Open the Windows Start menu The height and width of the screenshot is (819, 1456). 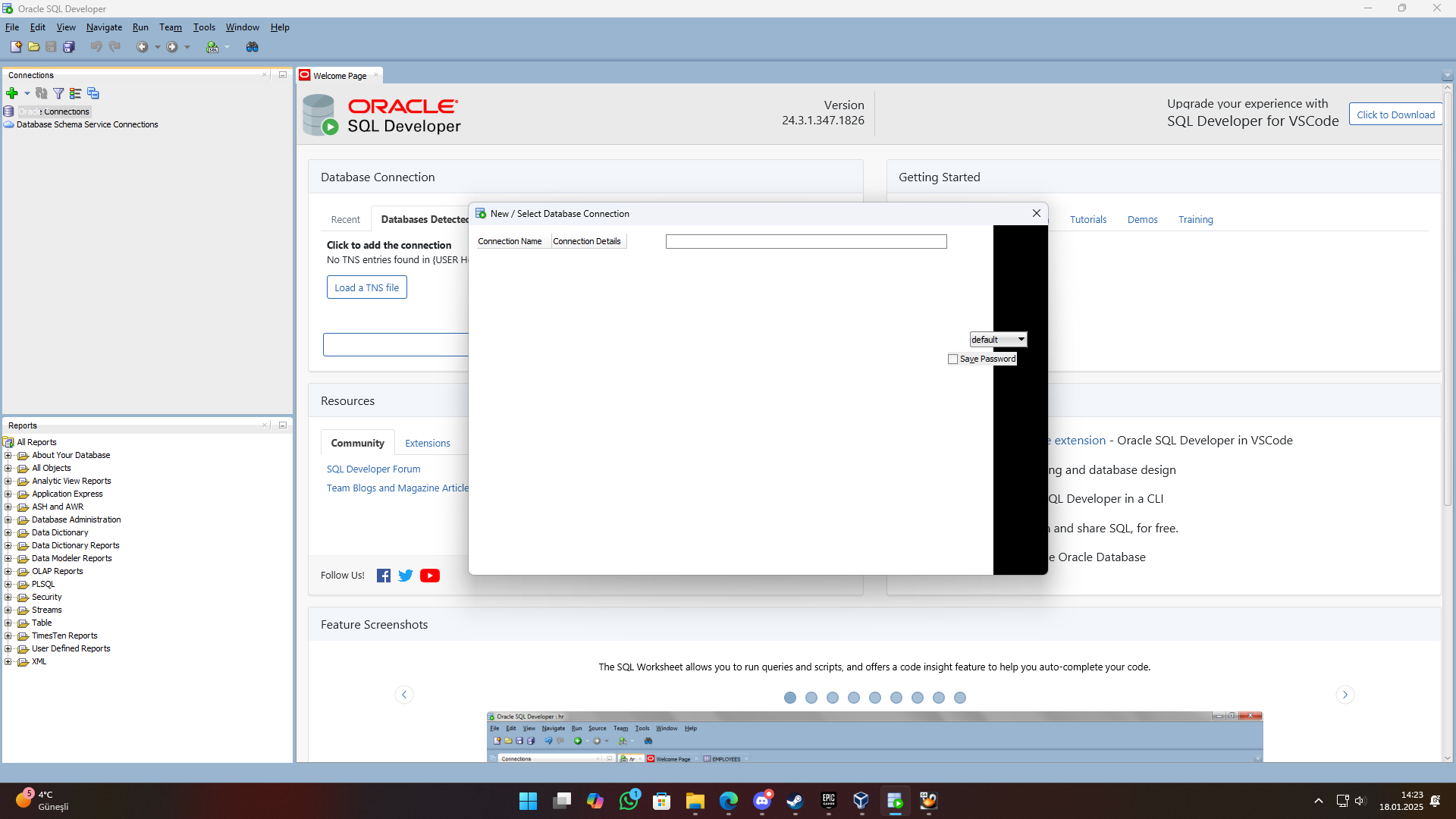[528, 801]
